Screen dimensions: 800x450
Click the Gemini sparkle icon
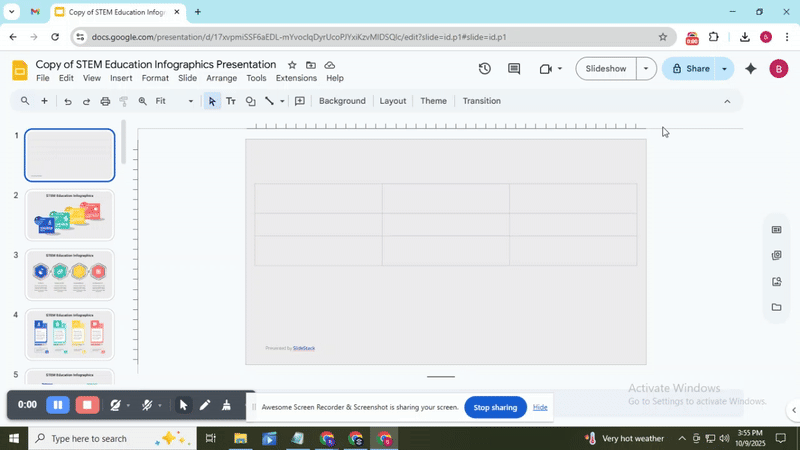coord(751,69)
